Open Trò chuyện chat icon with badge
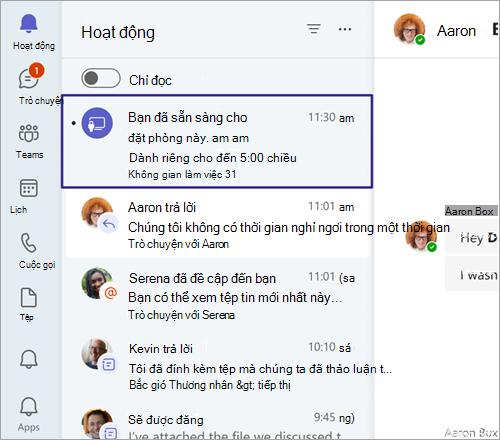 (x=31, y=76)
